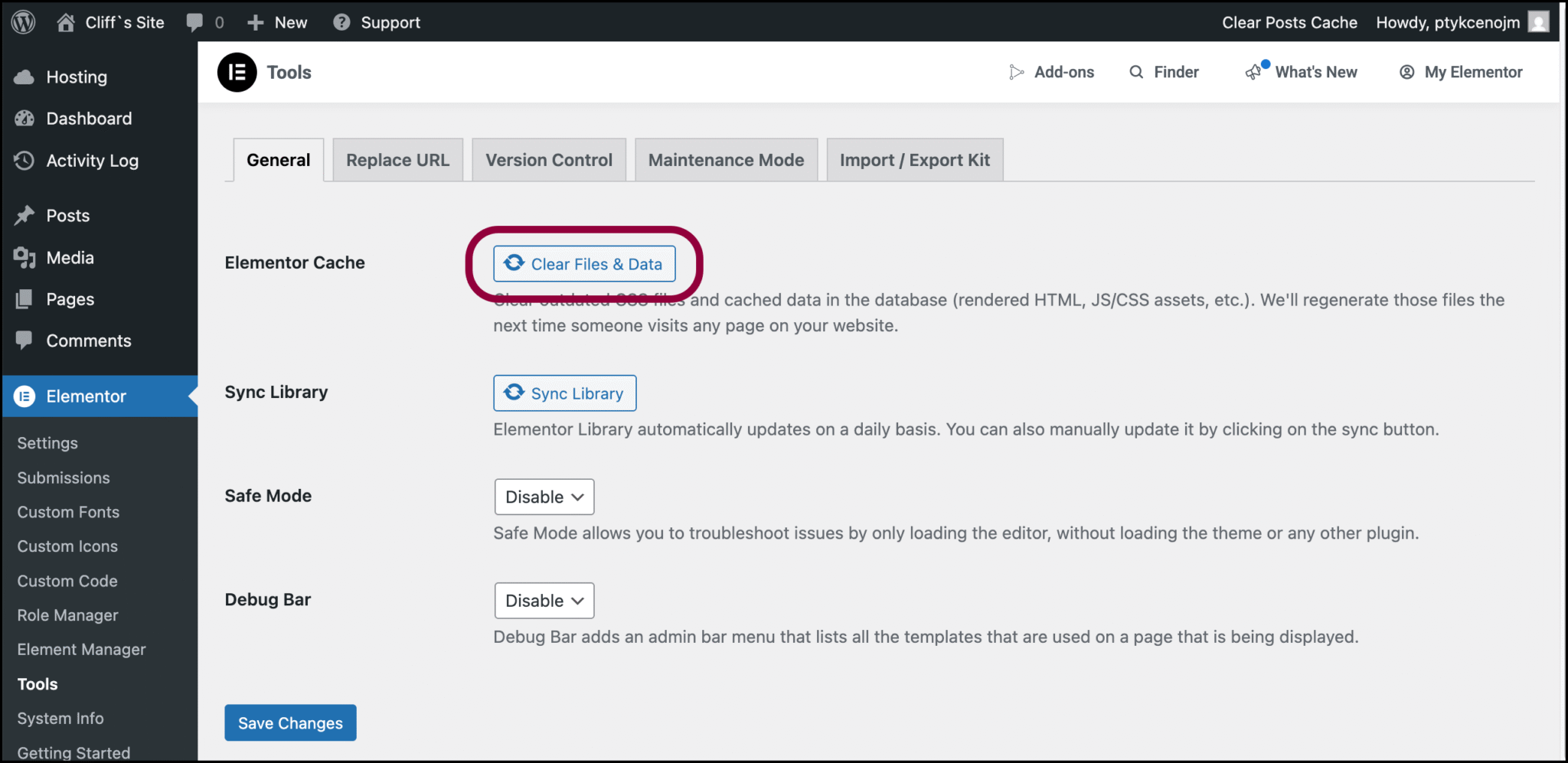1568x763 pixels.
Task: Click the Hosting icon in the sidebar
Action: (x=25, y=77)
